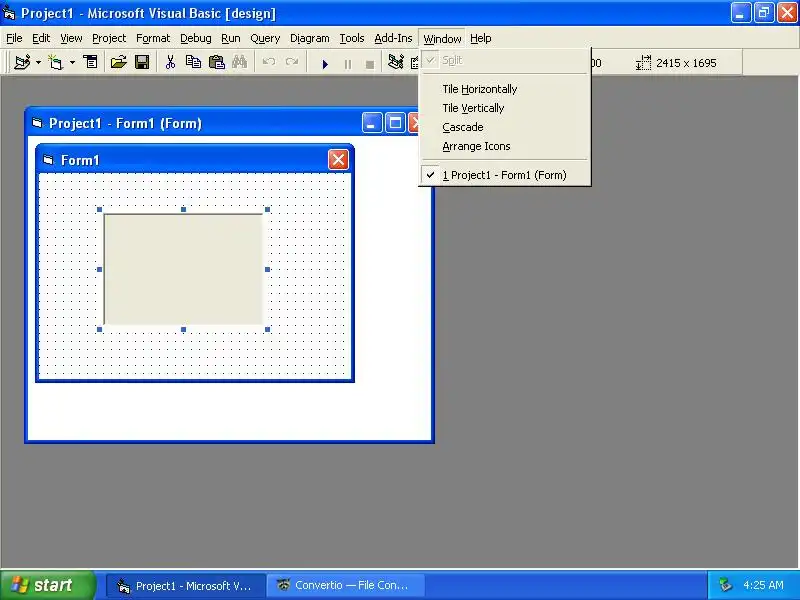Select checked '1 Project1 - Form1 (Form)' entry
Screen dimensions: 800x600
pyautogui.click(x=505, y=175)
